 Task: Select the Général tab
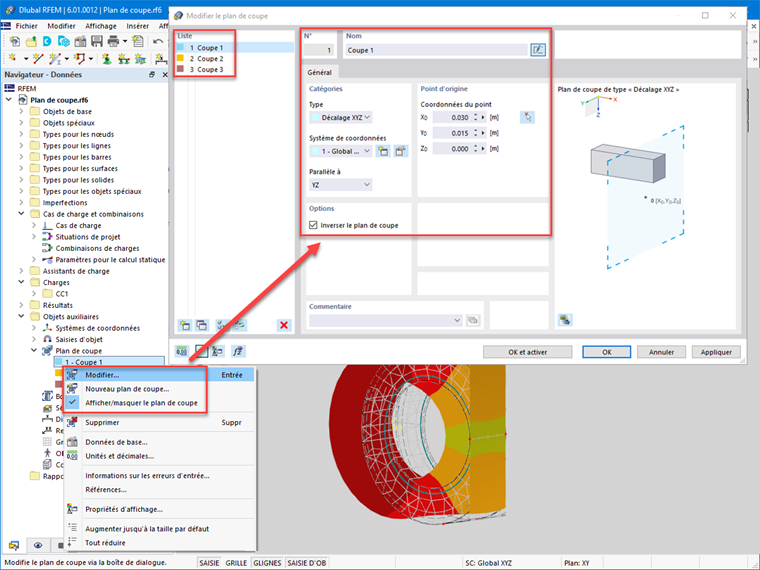(x=319, y=72)
